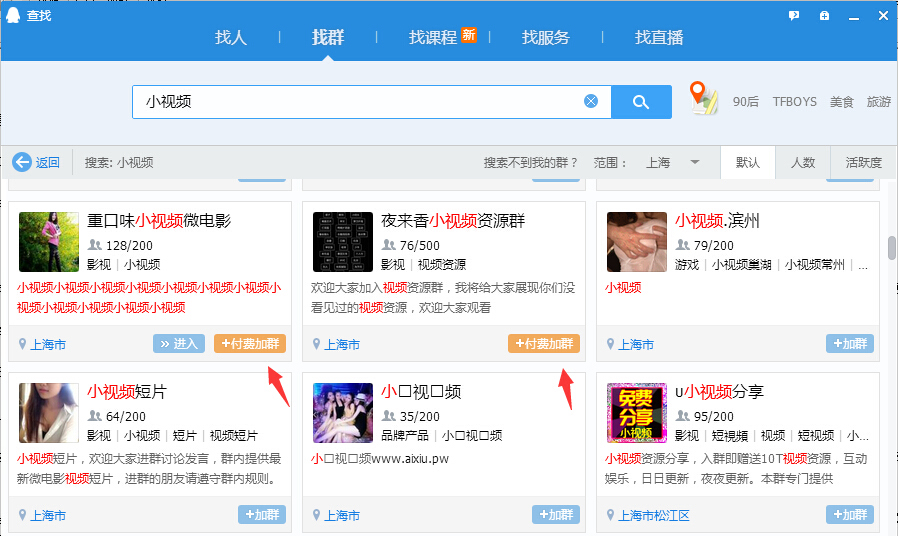Click the lock icon in title bar
898x536 pixels.
[824, 16]
